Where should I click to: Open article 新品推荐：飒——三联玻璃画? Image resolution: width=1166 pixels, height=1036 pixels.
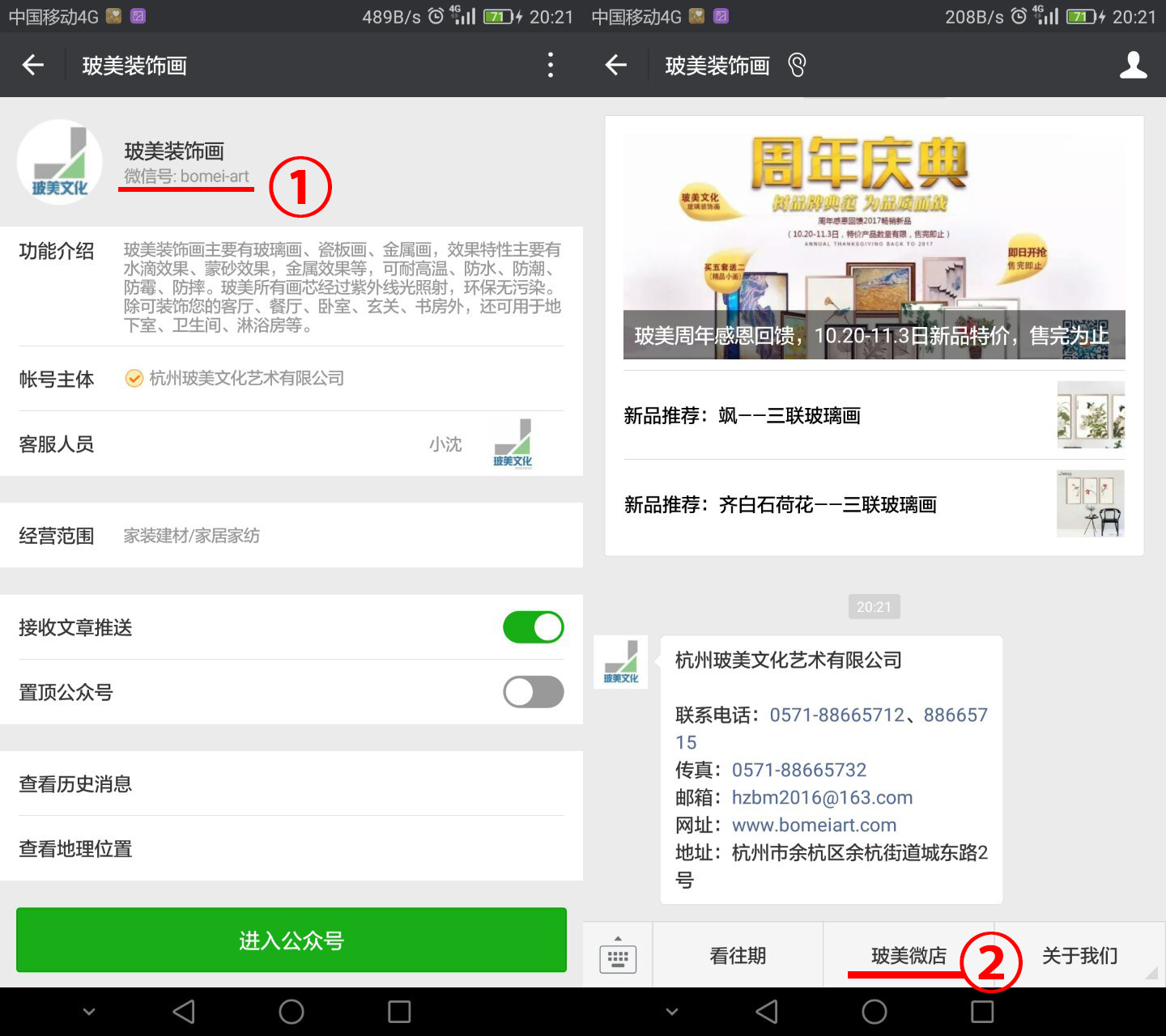874,415
